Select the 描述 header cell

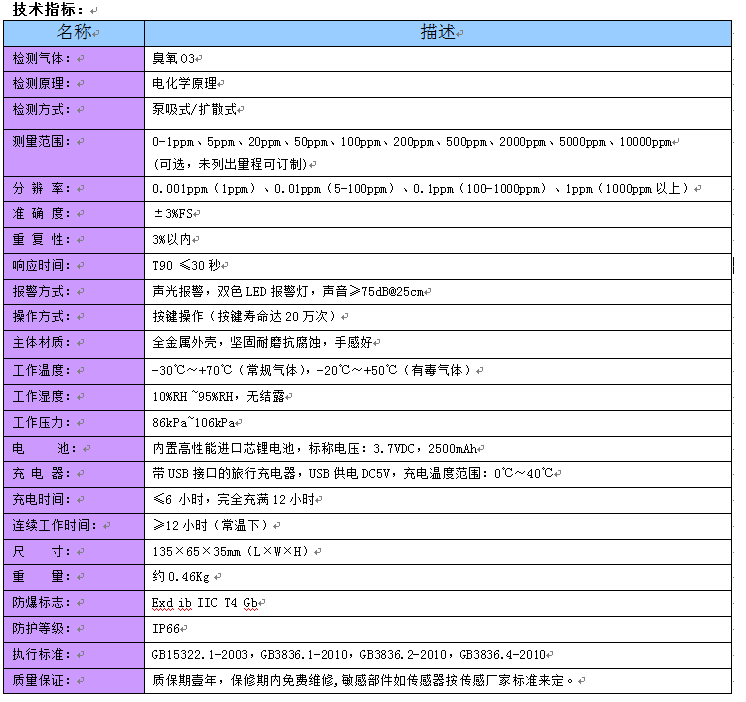pyautogui.click(x=438, y=33)
